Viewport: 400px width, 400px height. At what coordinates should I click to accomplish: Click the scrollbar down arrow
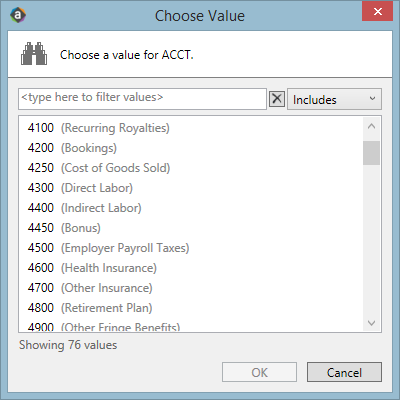371,323
